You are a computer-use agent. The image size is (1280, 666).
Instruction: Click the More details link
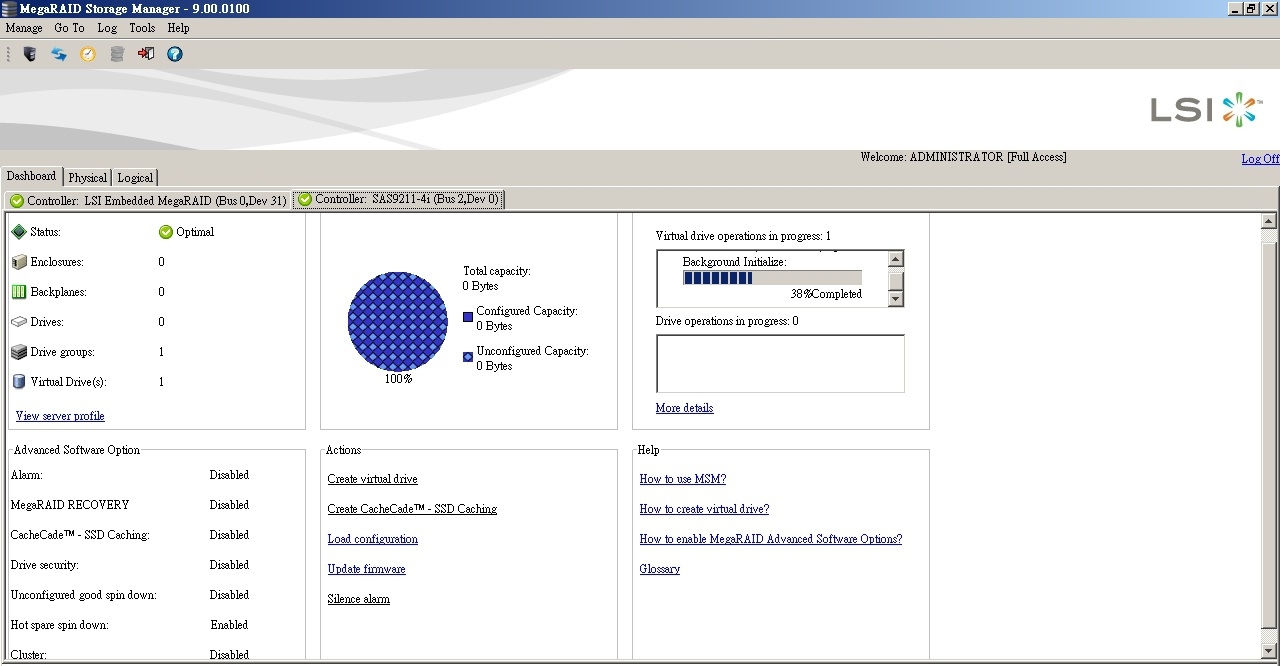point(684,408)
